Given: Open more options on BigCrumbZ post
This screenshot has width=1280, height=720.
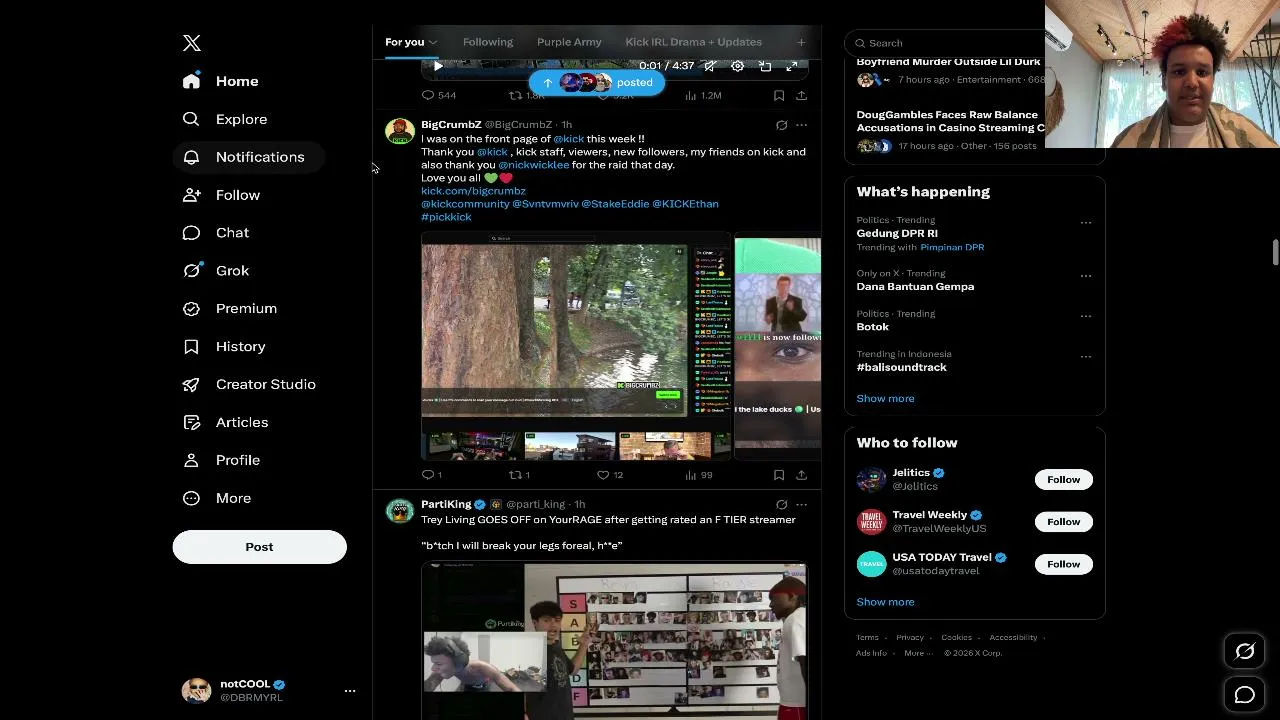Looking at the screenshot, I should click(801, 125).
